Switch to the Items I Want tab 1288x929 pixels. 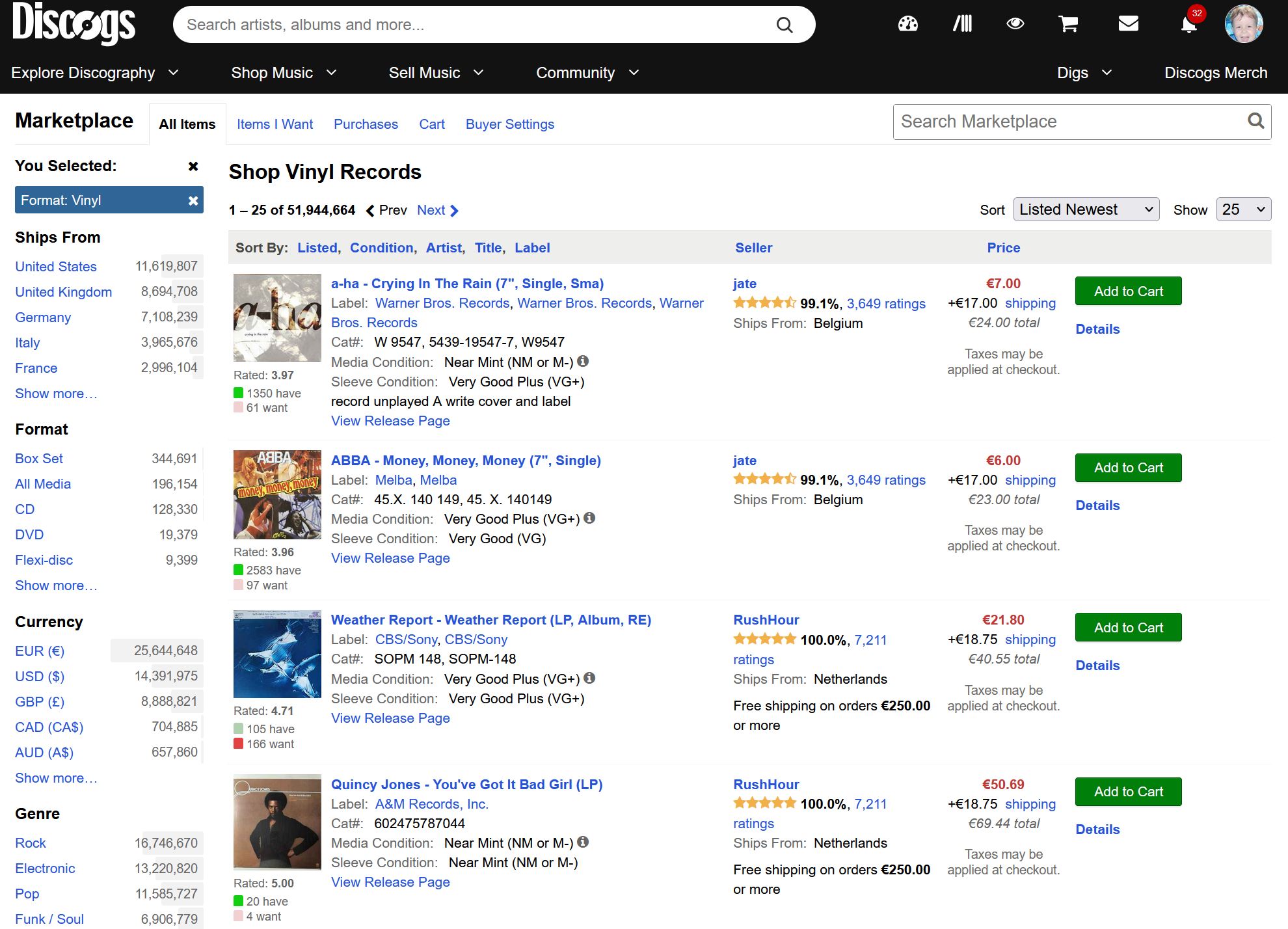[275, 124]
